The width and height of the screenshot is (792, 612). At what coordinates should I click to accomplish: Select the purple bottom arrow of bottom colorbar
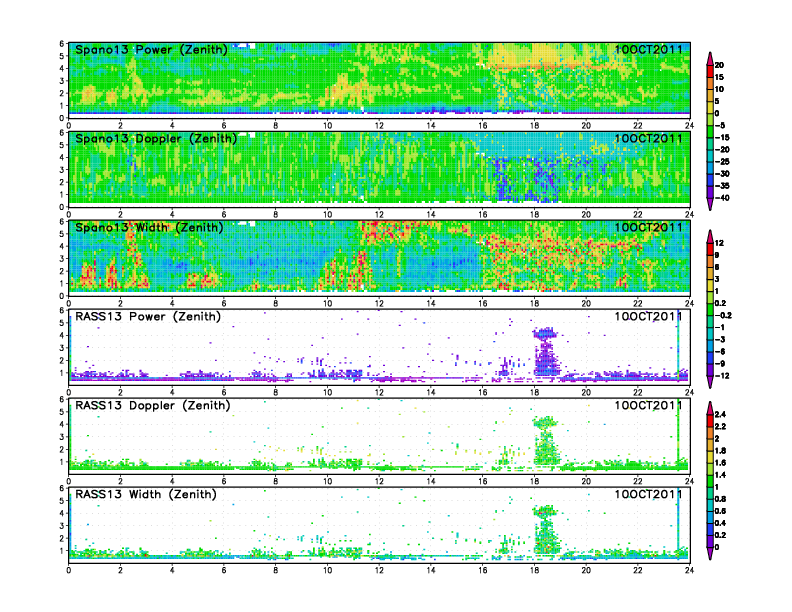(x=710, y=553)
